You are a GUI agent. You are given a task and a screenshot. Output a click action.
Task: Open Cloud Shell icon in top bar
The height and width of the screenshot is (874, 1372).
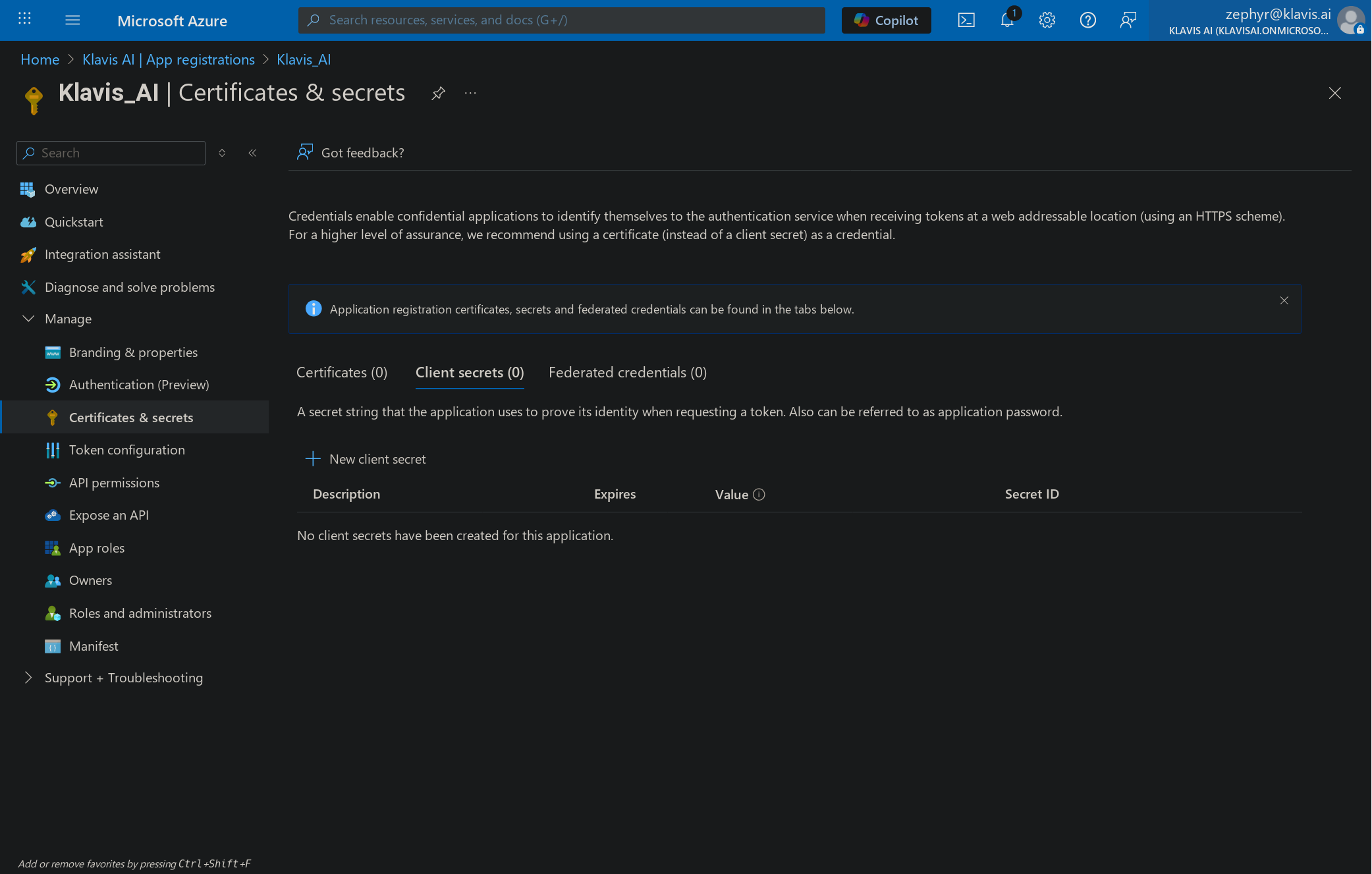point(966,20)
